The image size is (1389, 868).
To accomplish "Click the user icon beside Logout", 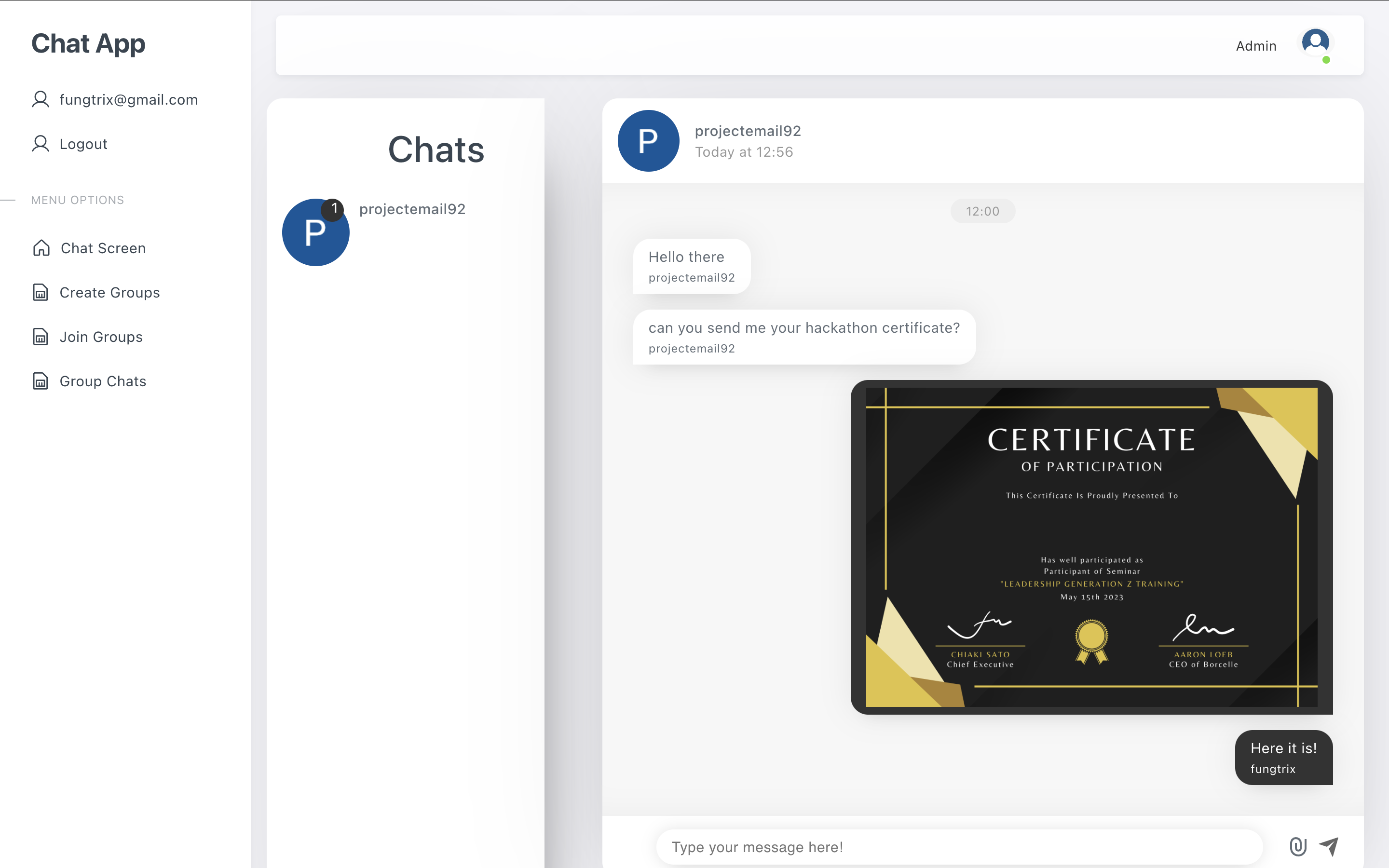I will click(x=40, y=144).
